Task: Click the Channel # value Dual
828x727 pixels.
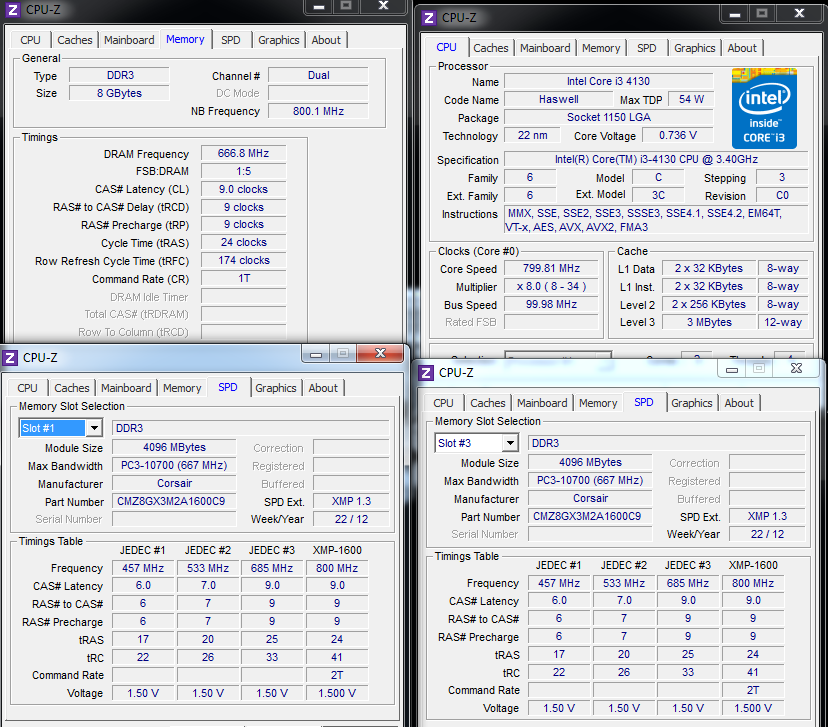Action: (x=318, y=75)
